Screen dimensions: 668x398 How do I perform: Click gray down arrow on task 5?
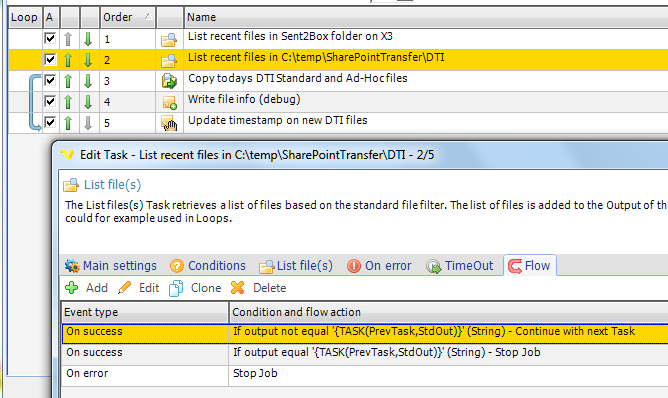pos(88,123)
